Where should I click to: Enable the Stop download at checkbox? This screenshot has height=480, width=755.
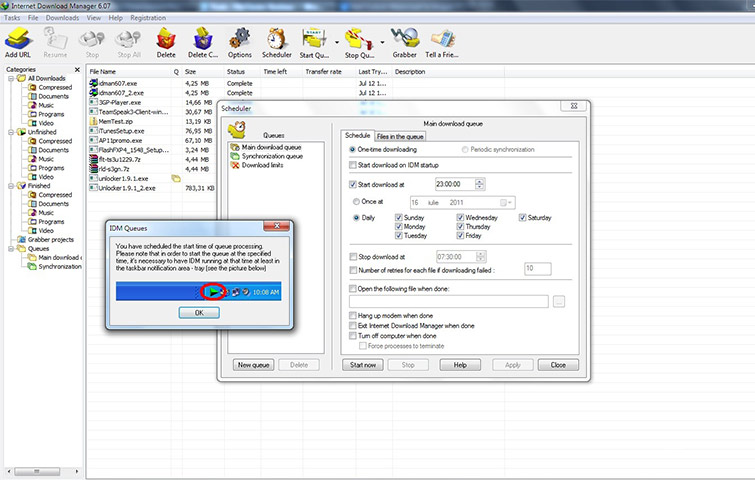(x=353, y=257)
